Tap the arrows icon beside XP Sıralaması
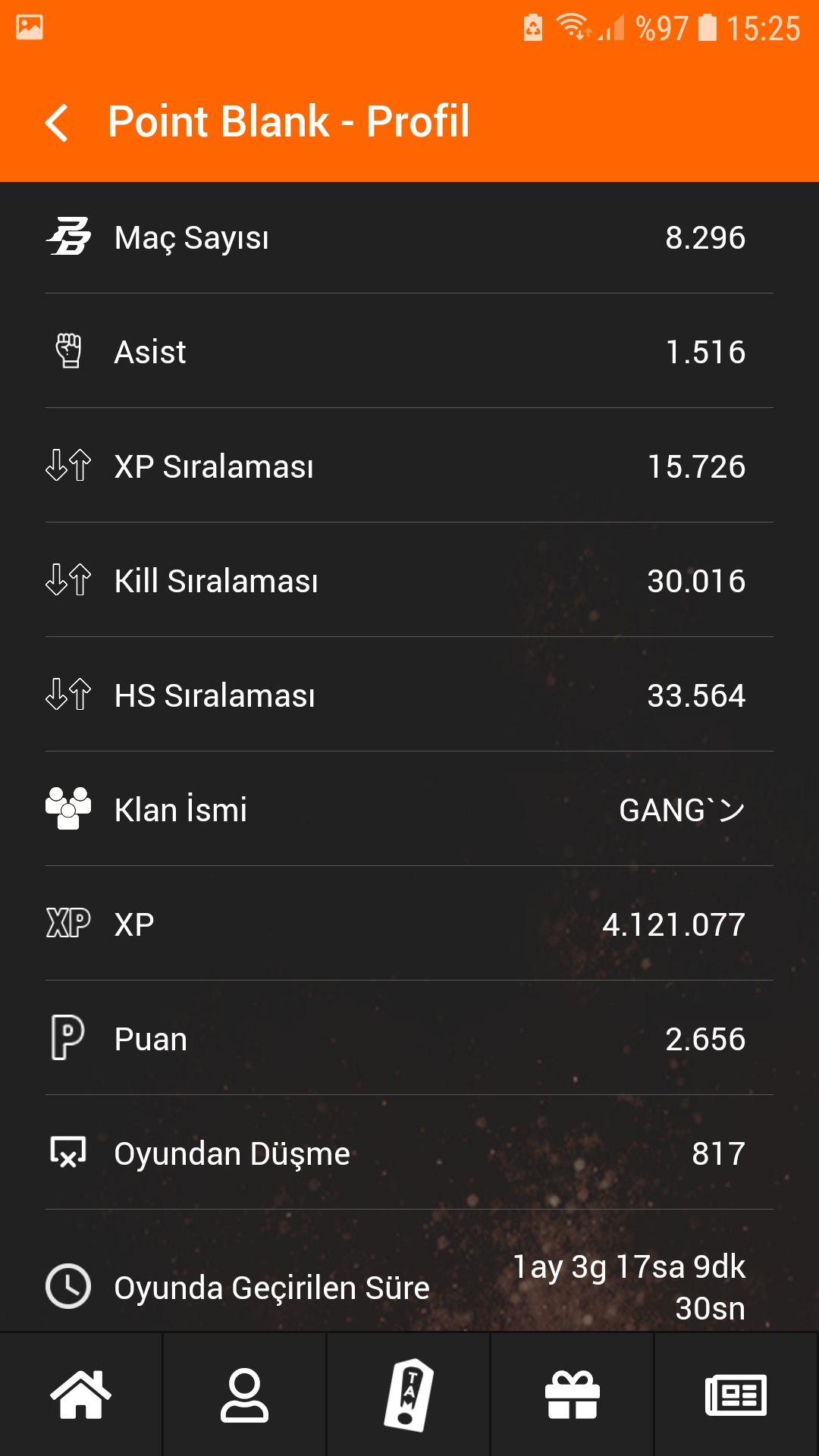Screen dimensions: 819x1456 68,466
